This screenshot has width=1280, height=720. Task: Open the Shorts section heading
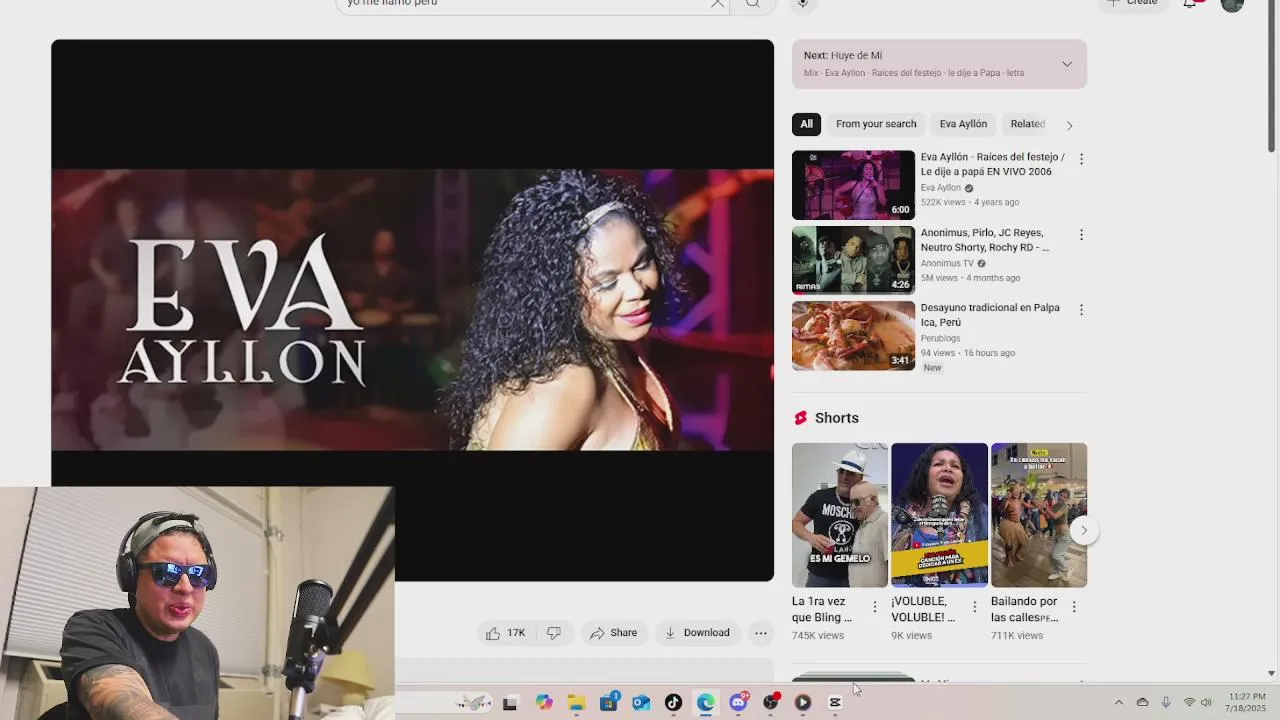pyautogui.click(x=836, y=418)
